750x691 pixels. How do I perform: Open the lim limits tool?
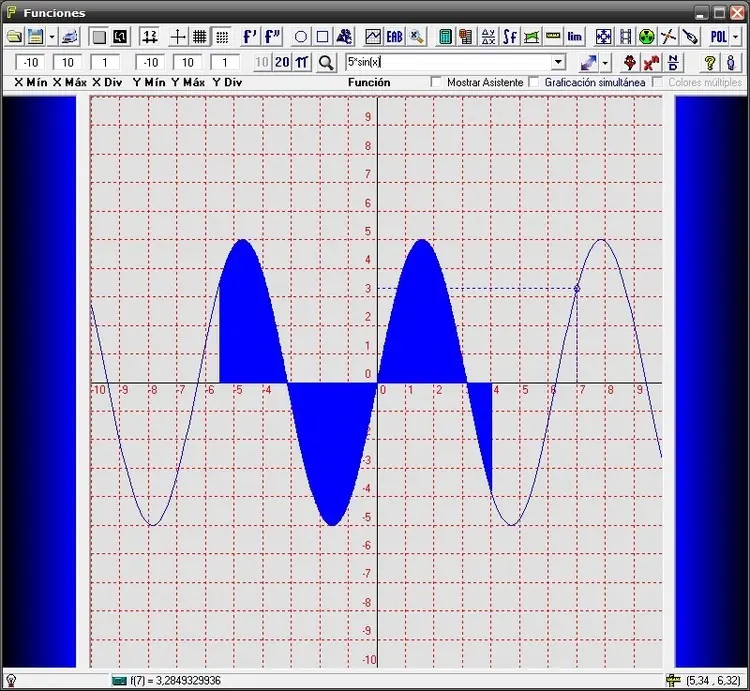click(x=574, y=36)
